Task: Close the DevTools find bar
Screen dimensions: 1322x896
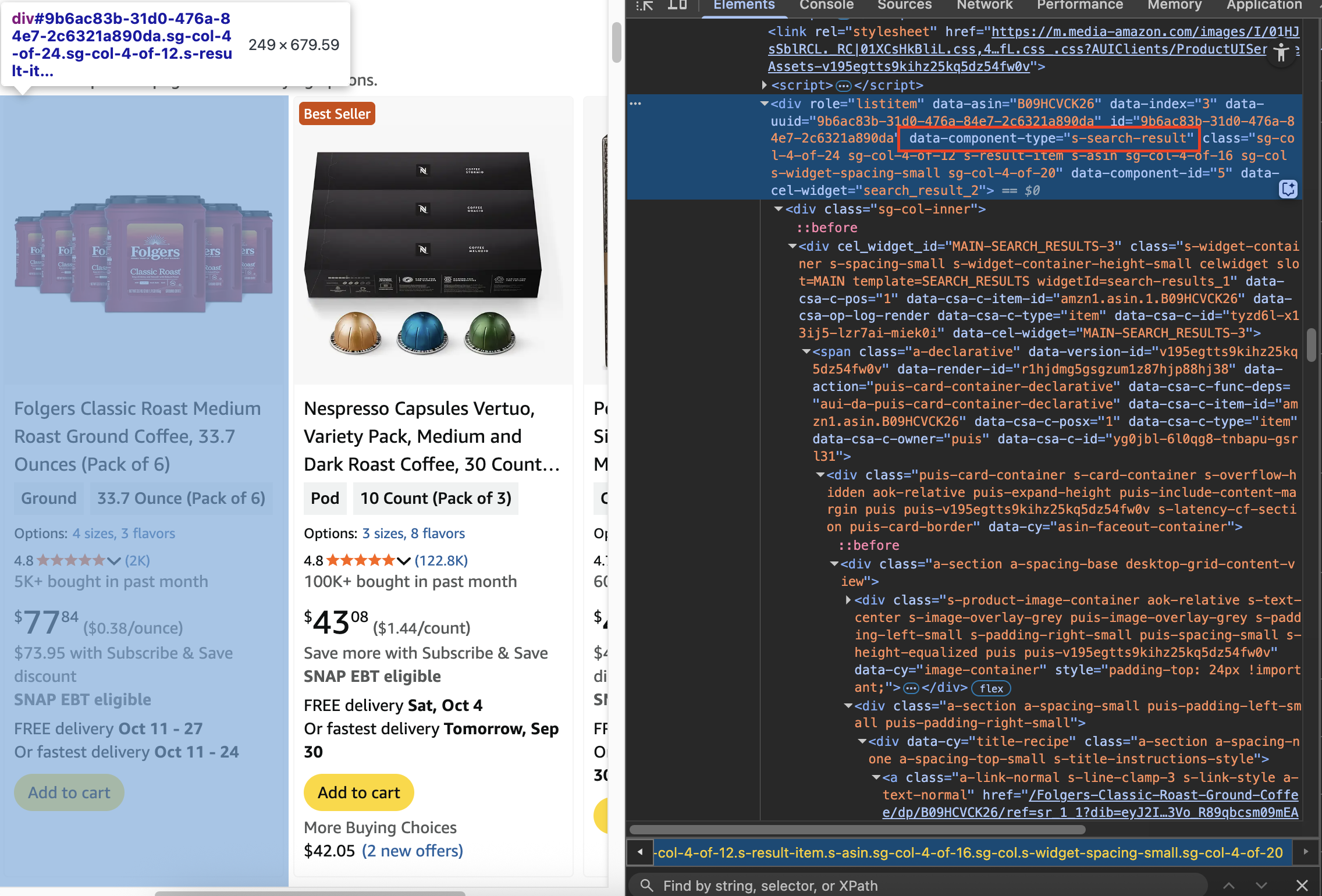Action: 1302,885
